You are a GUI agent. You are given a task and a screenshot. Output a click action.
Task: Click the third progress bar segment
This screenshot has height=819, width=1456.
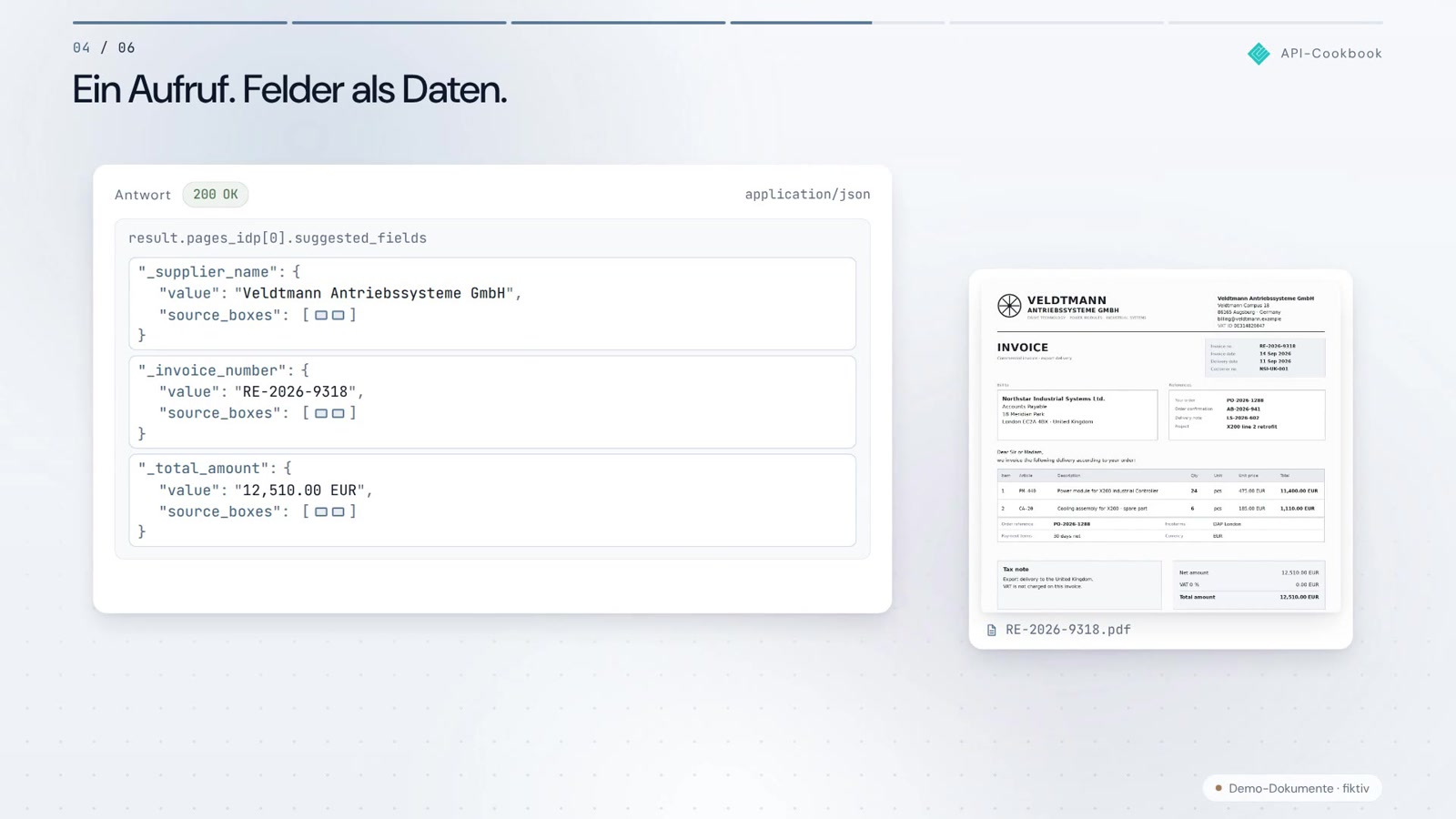(x=618, y=22)
